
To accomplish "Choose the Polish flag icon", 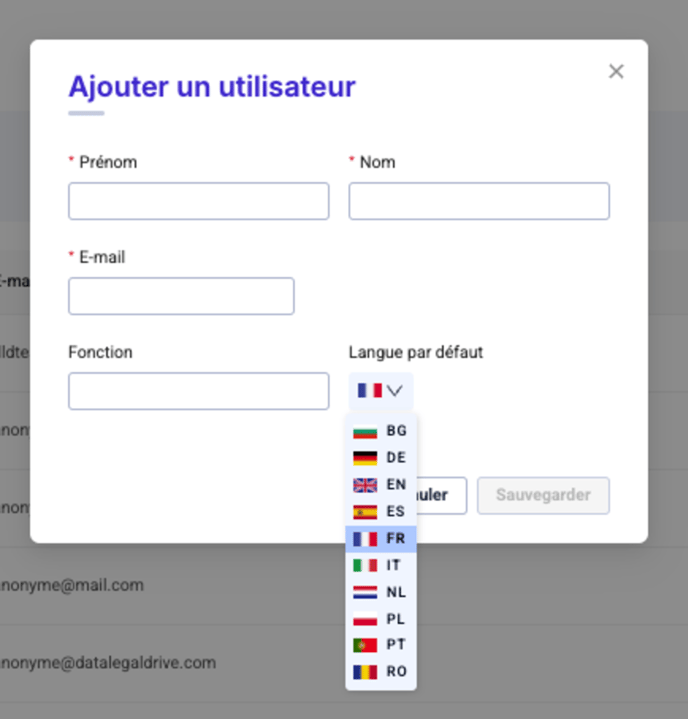I will (x=365, y=619).
